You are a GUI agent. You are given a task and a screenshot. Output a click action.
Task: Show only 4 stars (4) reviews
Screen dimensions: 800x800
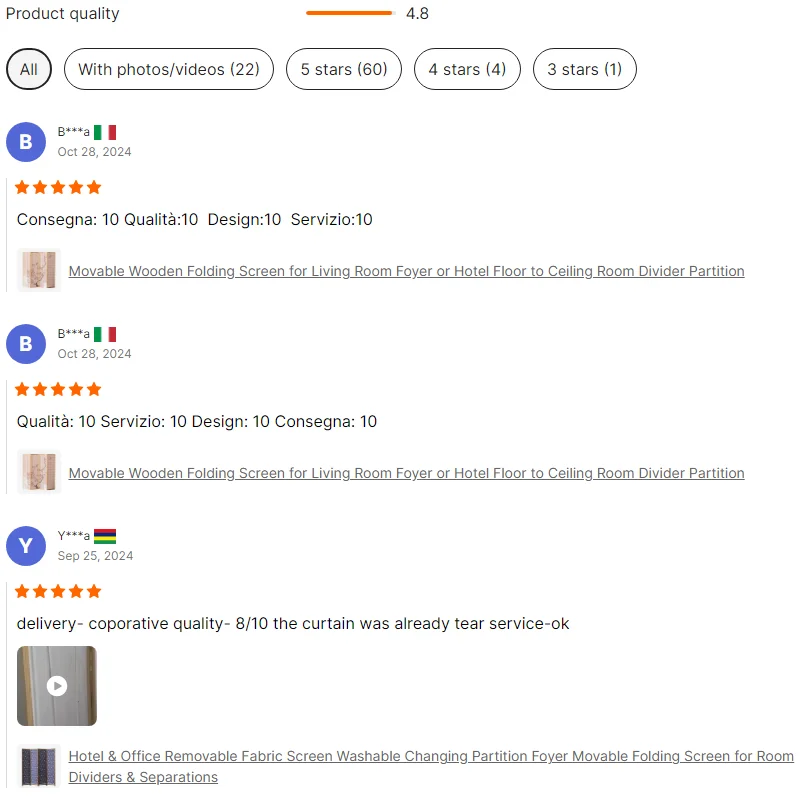tap(467, 69)
